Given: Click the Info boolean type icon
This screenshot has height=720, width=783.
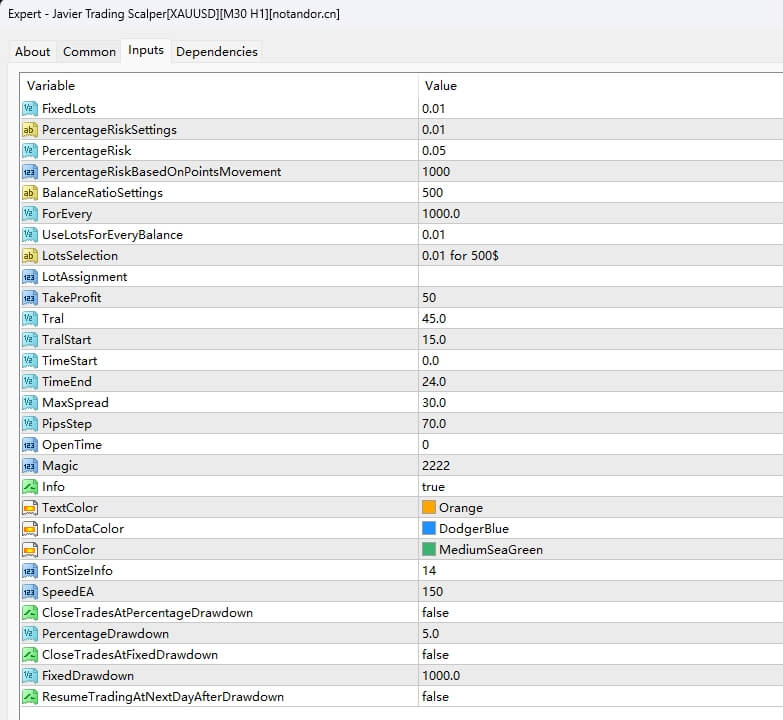Looking at the screenshot, I should pos(29,486).
